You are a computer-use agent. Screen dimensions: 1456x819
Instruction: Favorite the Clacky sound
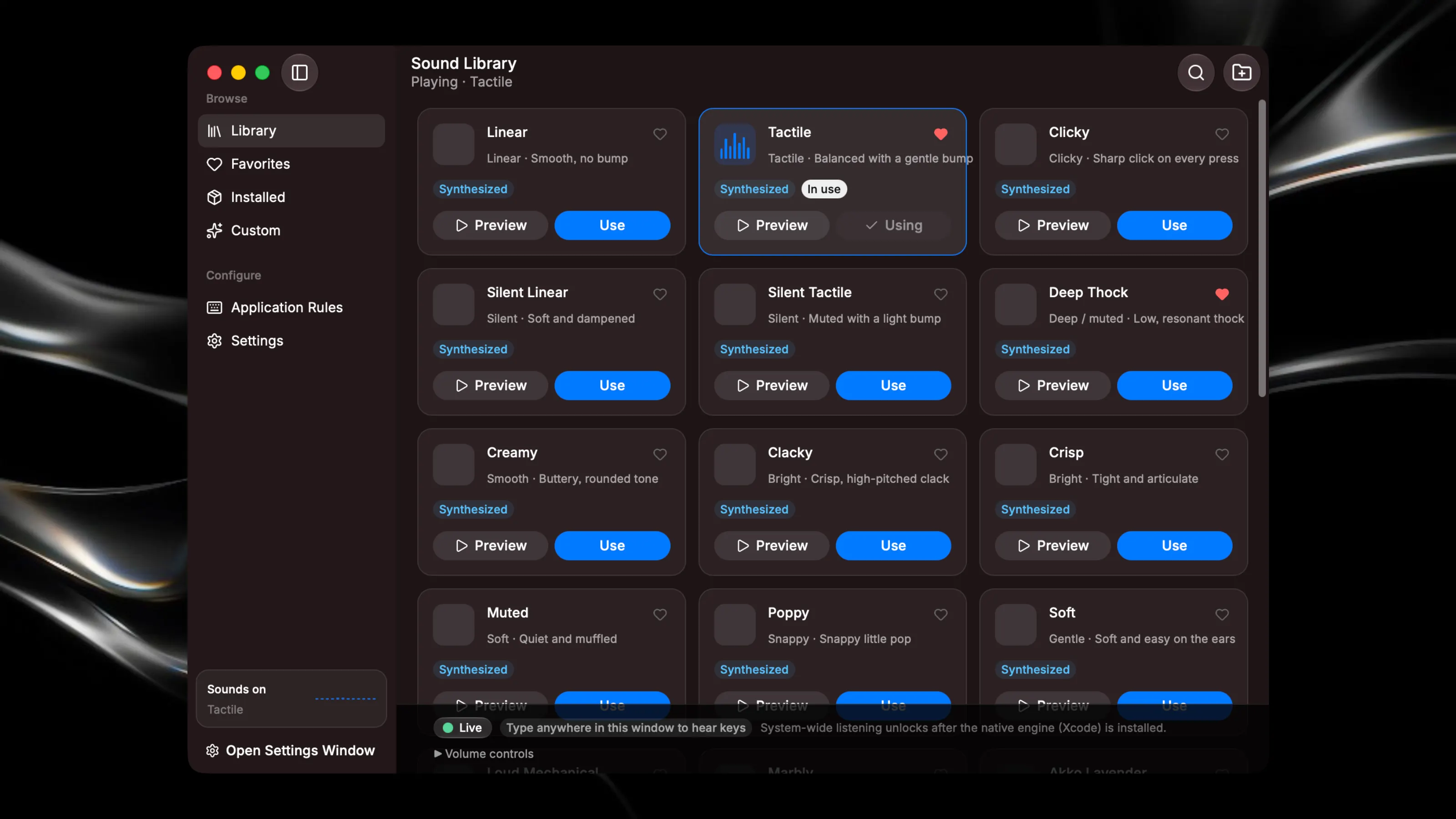coord(940,455)
